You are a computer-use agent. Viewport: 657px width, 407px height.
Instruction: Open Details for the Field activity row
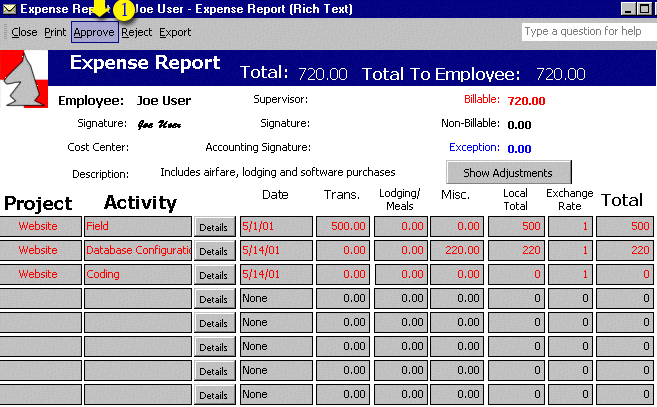[214, 227]
